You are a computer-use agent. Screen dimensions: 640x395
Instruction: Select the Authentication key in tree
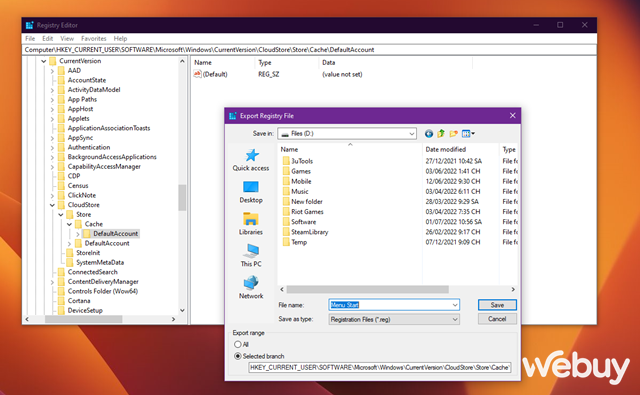tap(89, 147)
